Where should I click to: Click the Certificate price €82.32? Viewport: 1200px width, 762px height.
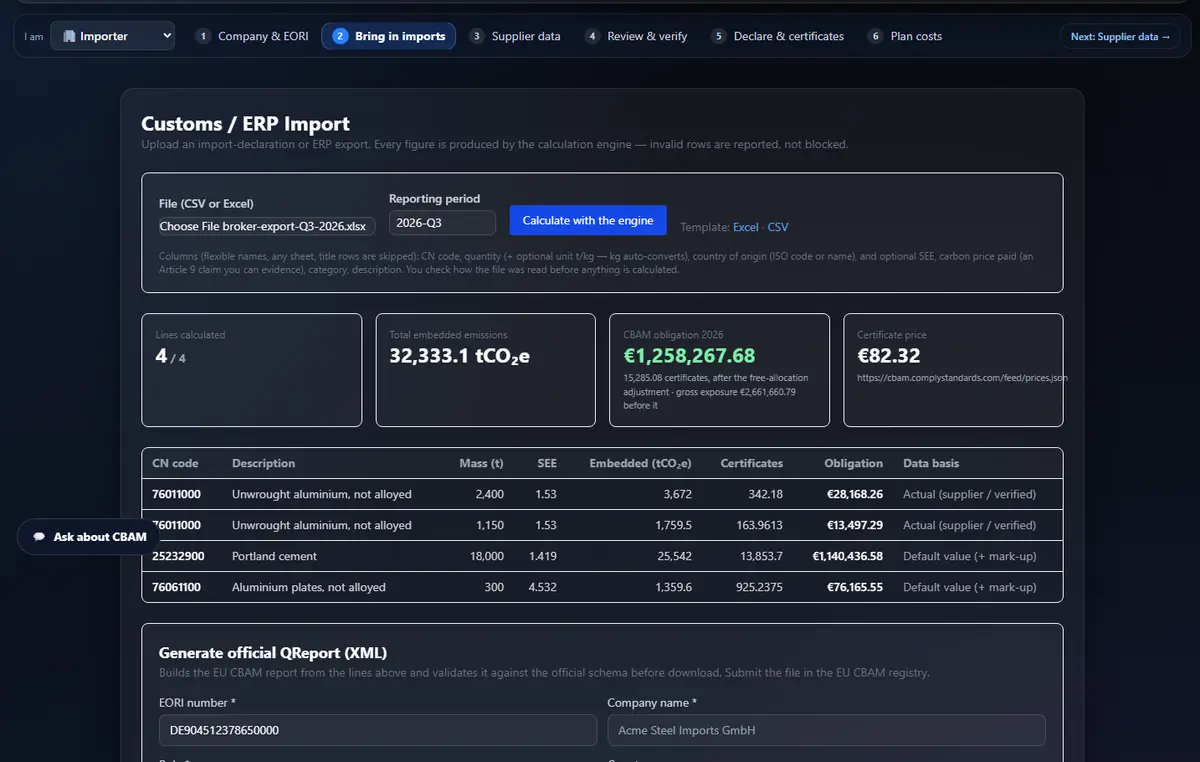(889, 356)
